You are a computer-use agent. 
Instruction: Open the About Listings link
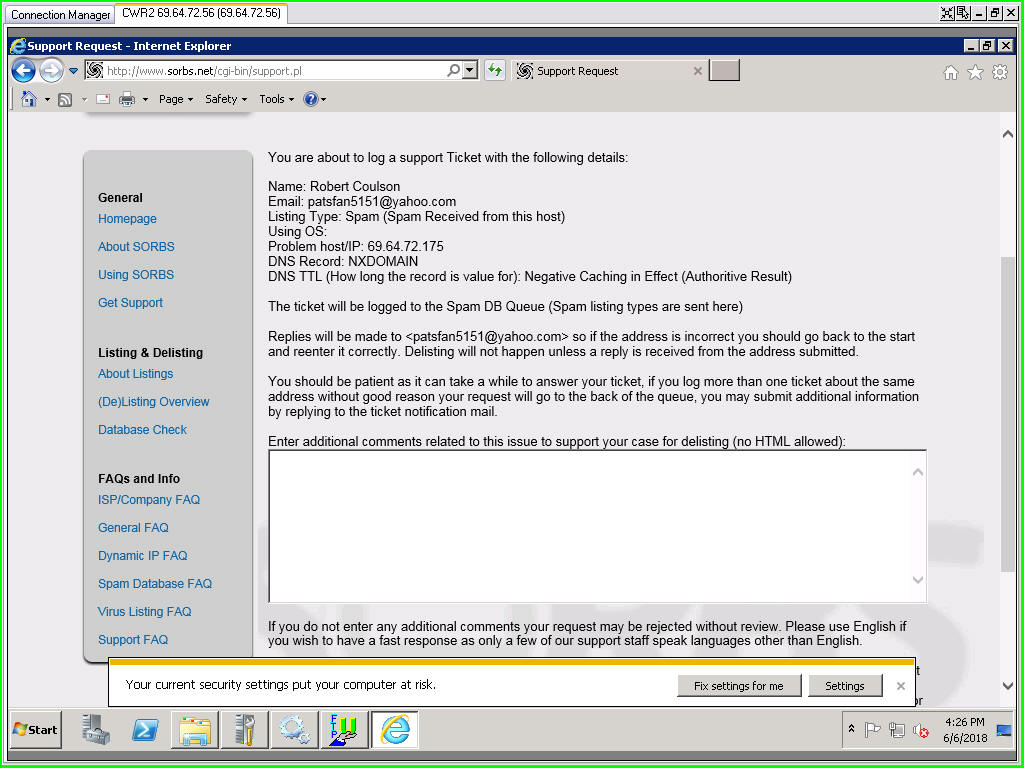click(x=136, y=374)
